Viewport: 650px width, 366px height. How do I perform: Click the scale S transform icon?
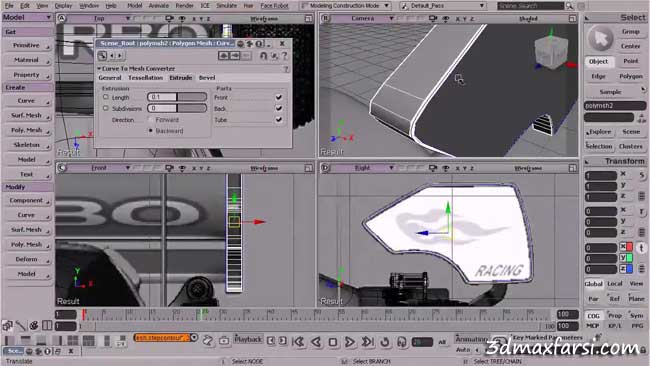642,175
